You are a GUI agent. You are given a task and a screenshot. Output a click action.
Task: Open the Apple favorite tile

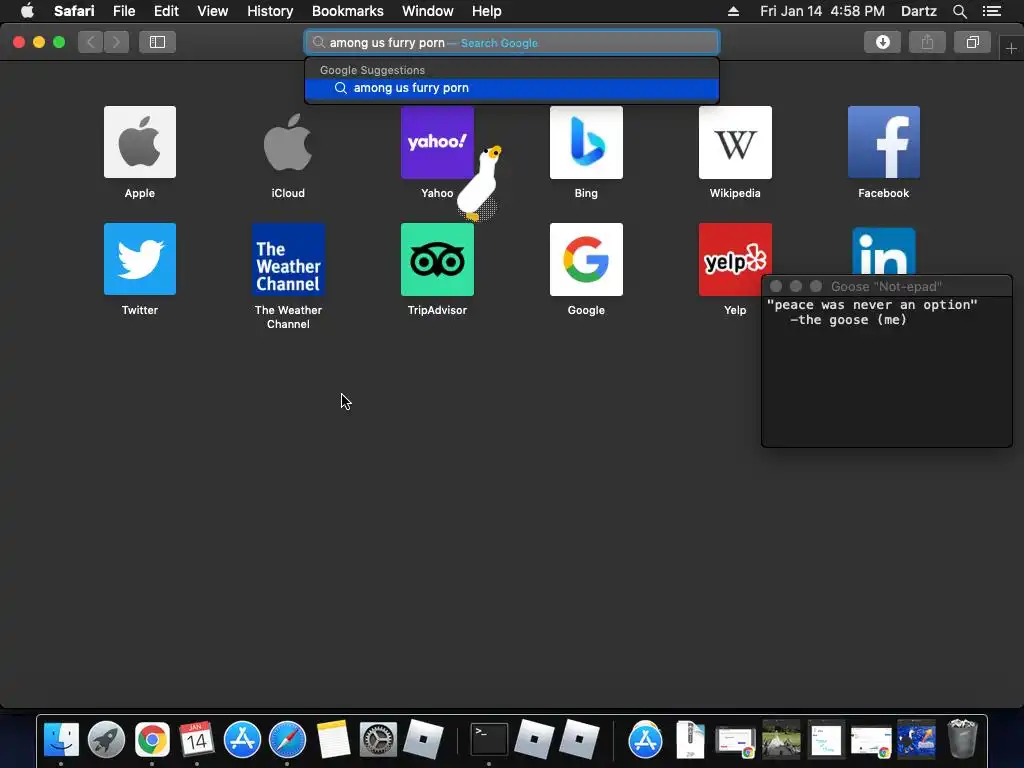pyautogui.click(x=140, y=142)
